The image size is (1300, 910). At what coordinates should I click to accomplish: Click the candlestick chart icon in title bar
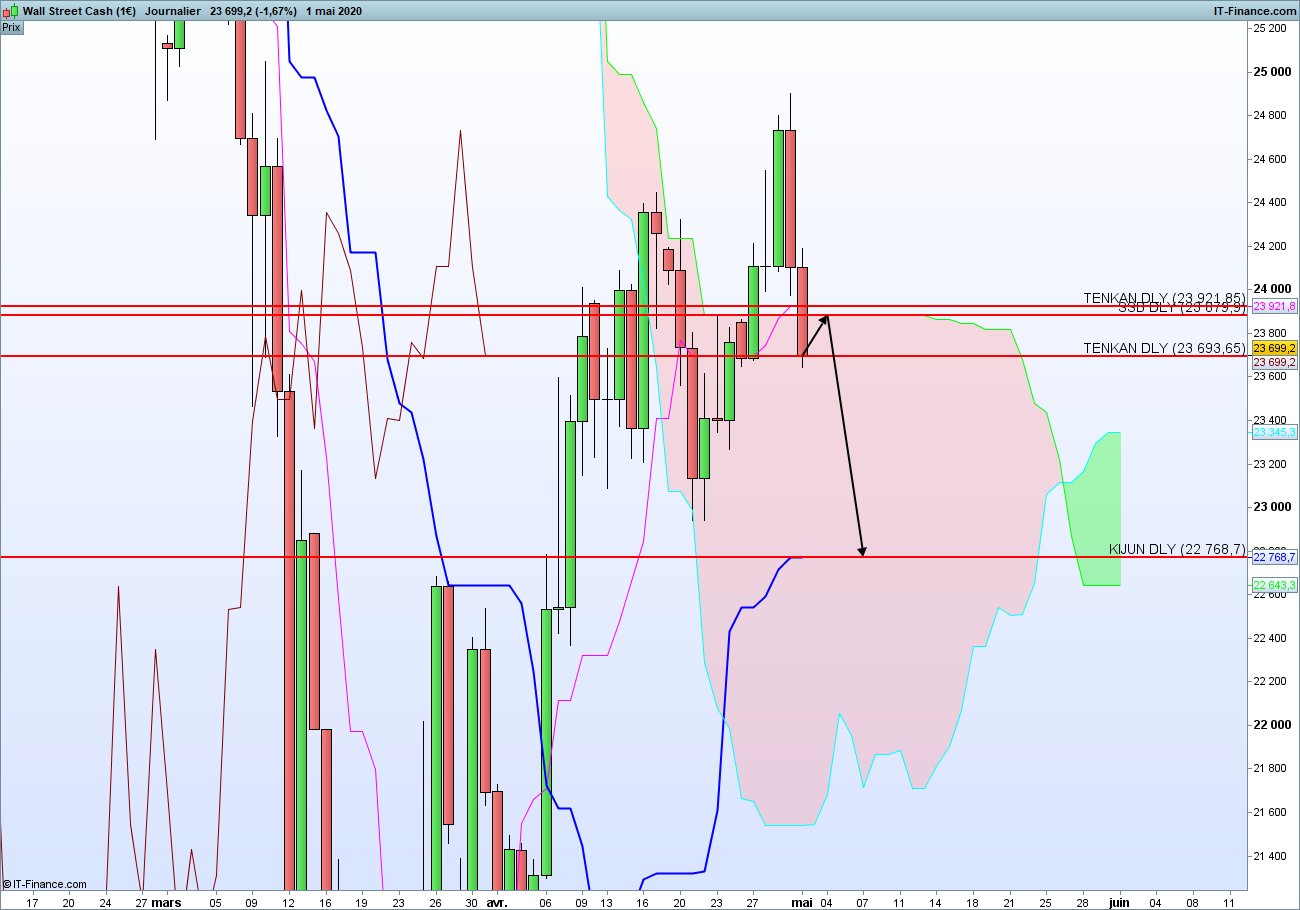coord(10,11)
